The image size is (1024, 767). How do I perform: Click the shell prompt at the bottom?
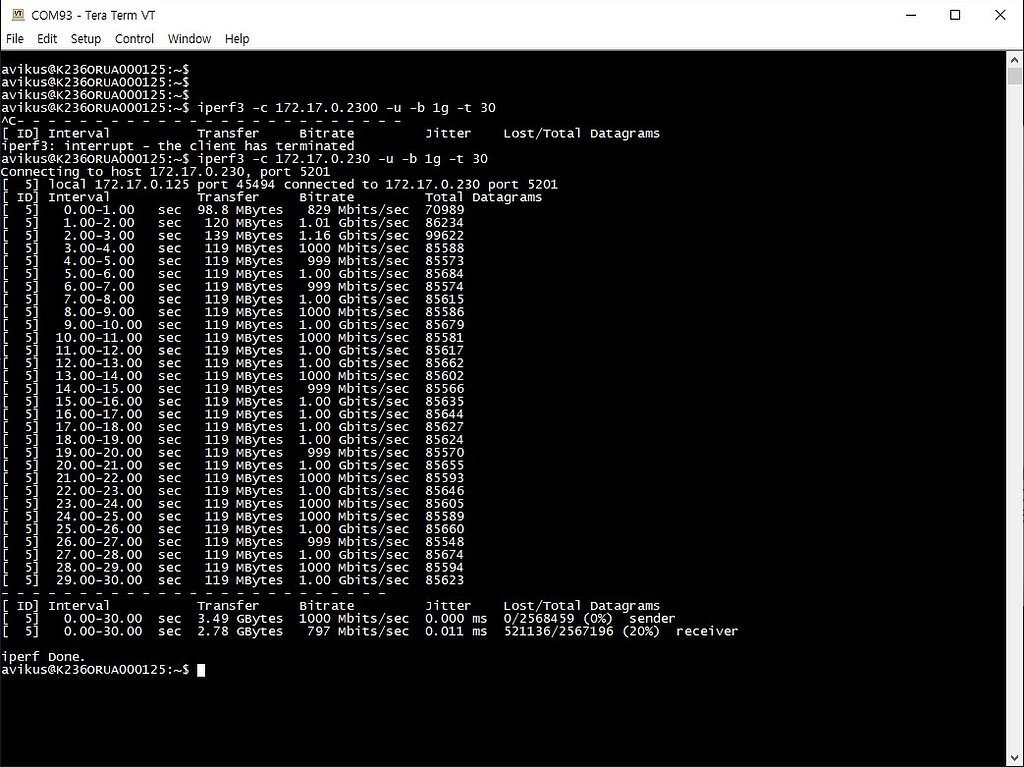pos(95,669)
